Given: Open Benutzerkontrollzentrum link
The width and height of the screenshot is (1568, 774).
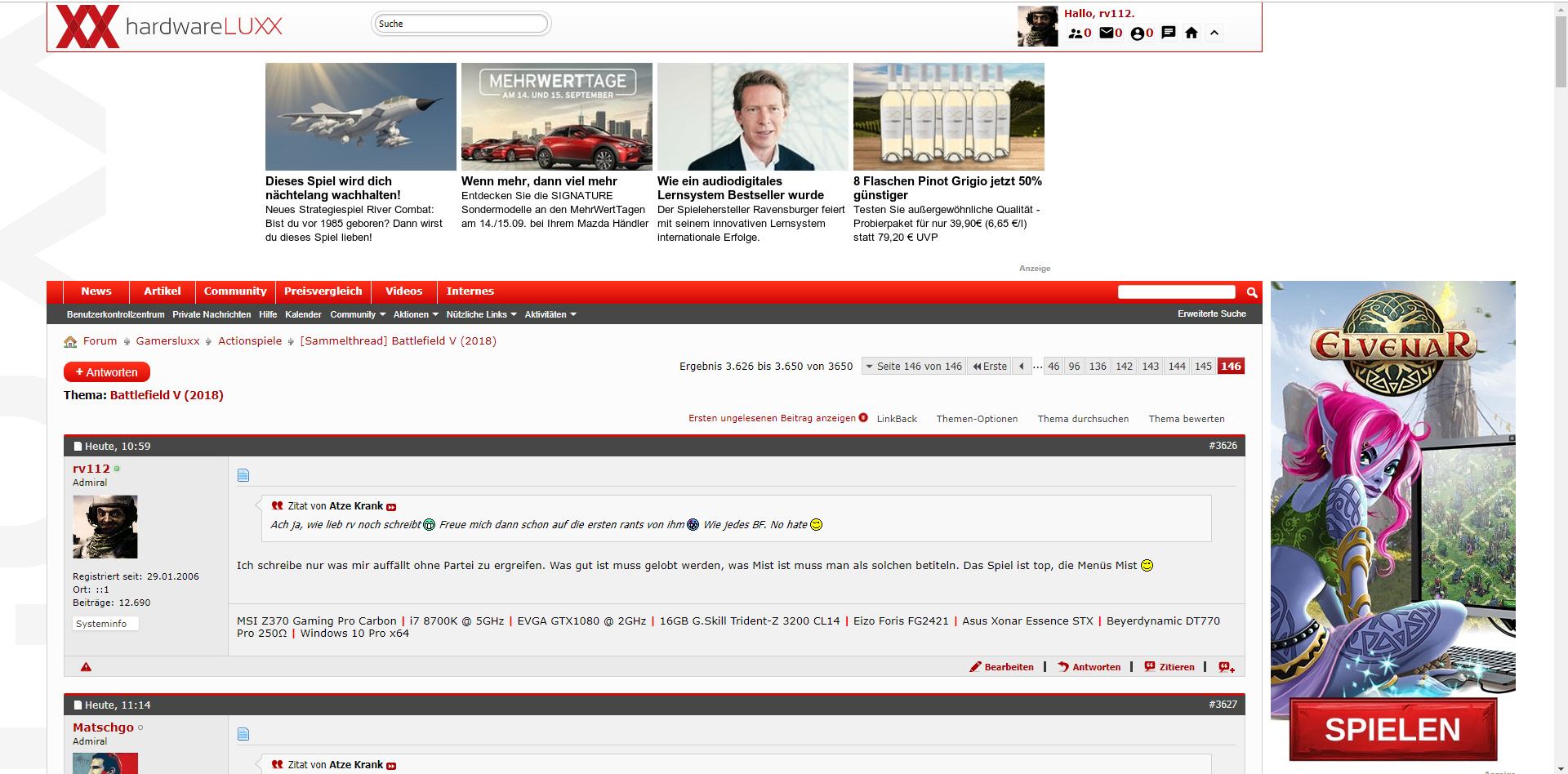Looking at the screenshot, I should (x=116, y=314).
